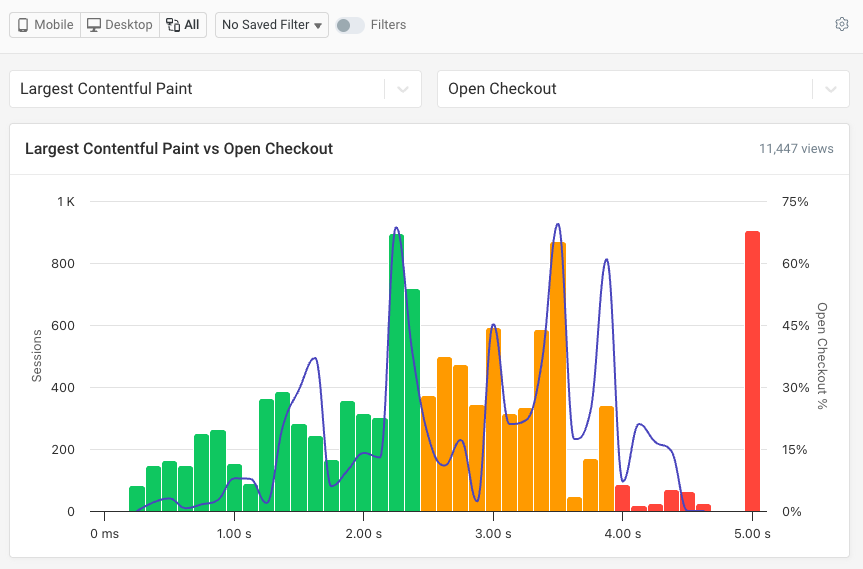Click the tallest green bar near 2.25 s

(396, 373)
